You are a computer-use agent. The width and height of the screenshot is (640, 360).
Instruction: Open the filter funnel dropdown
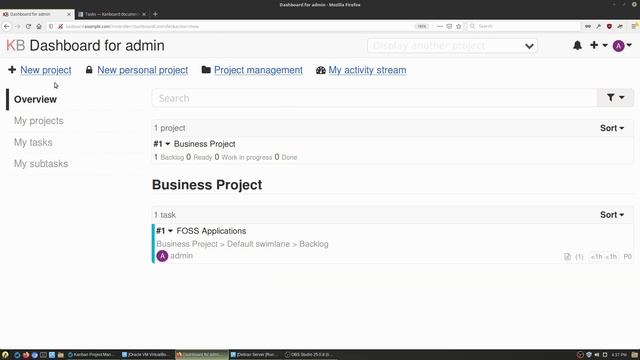click(x=616, y=98)
